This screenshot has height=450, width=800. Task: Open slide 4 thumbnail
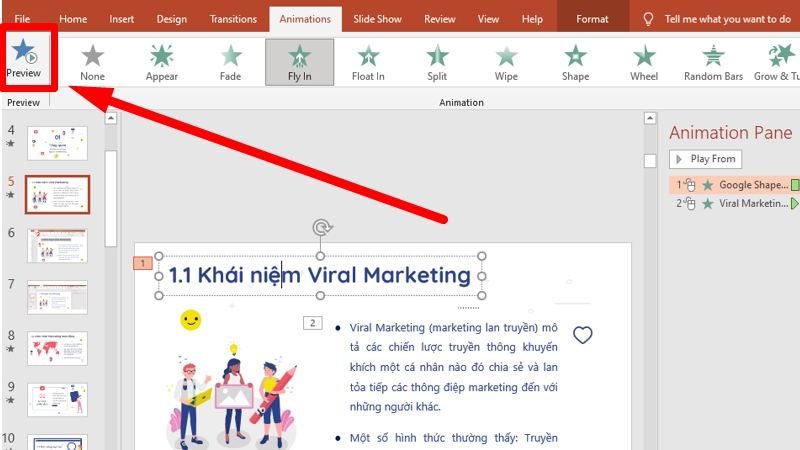[57, 143]
